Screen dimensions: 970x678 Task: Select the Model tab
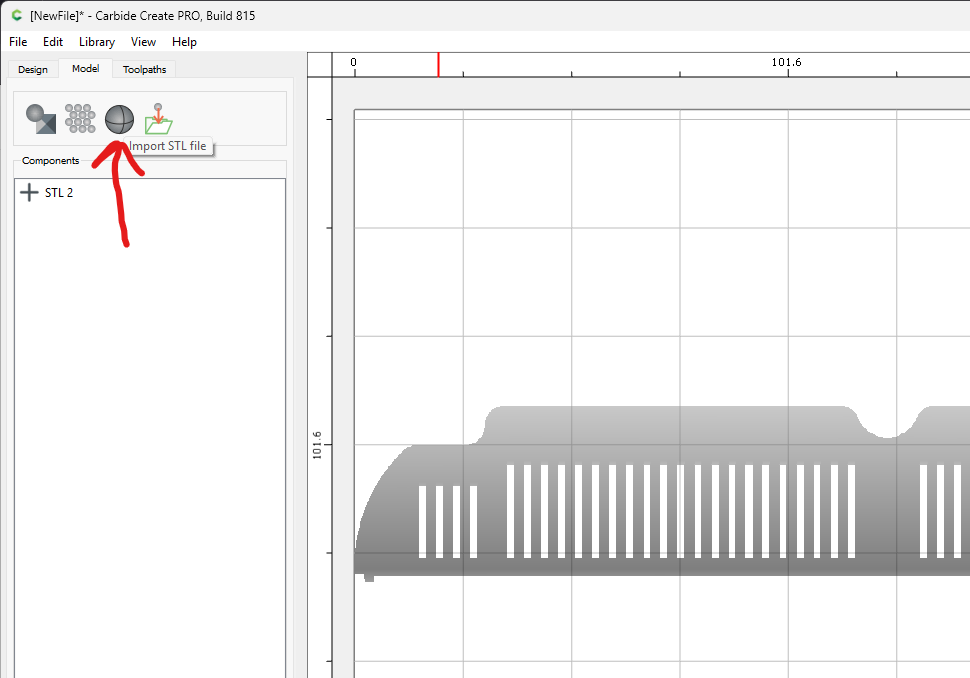[x=85, y=69]
